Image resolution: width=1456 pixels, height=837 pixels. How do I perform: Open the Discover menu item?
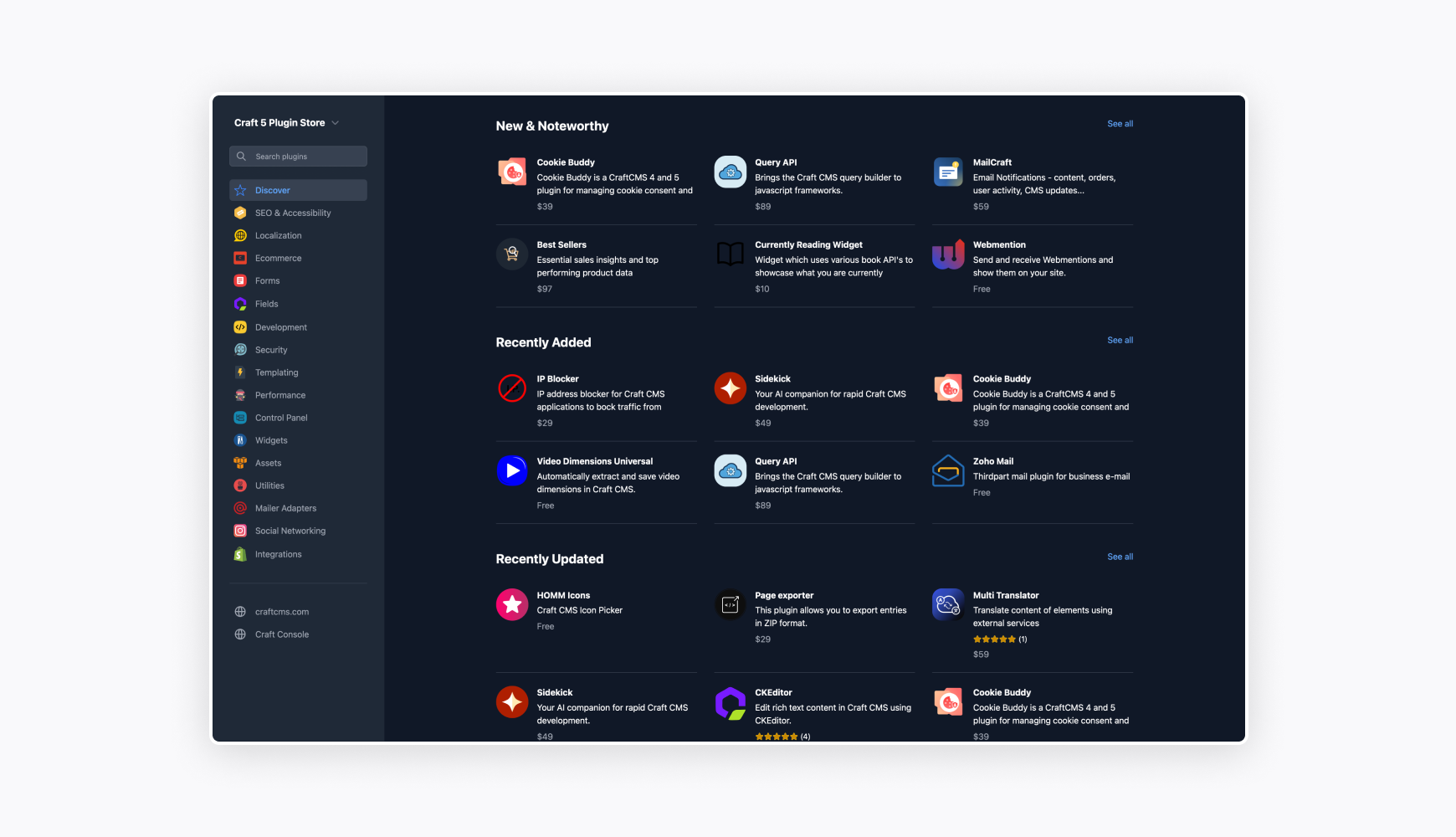point(298,191)
